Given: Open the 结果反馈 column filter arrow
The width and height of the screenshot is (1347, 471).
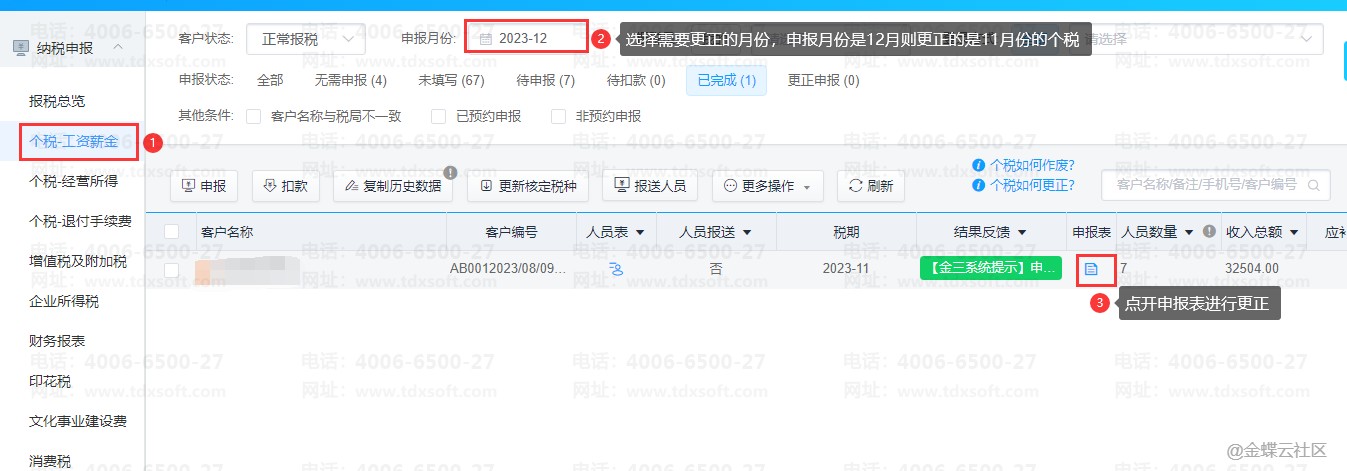Looking at the screenshot, I should tap(1022, 232).
